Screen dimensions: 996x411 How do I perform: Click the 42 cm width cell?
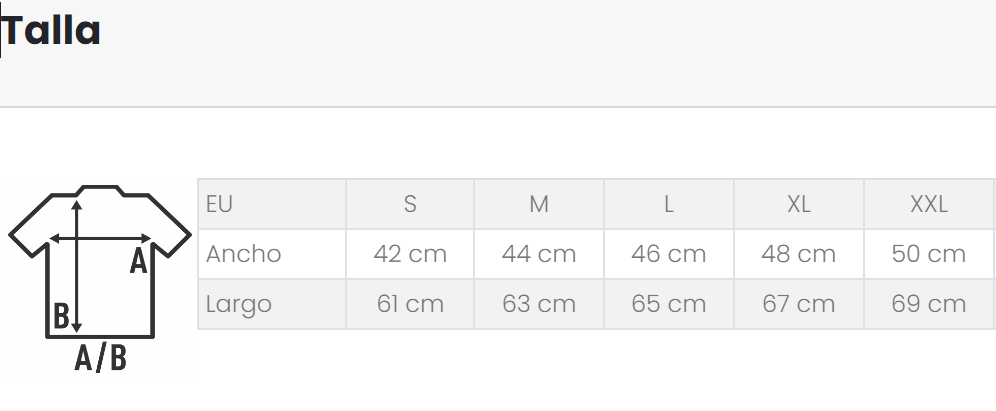[x=410, y=254]
